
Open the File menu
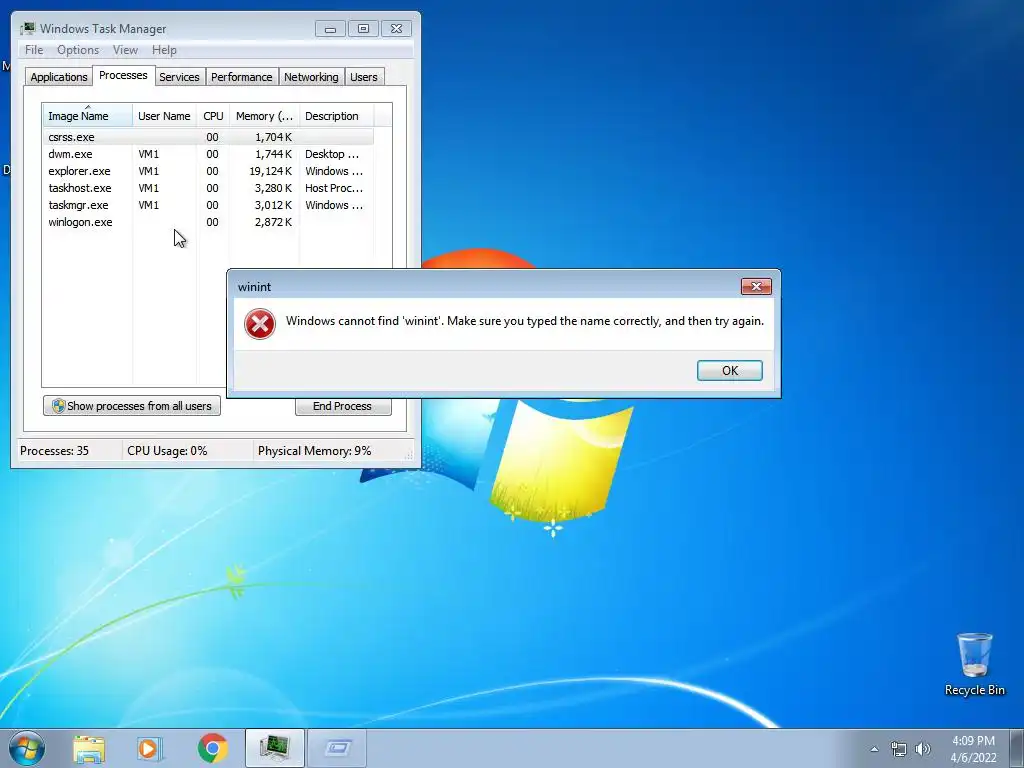tap(34, 50)
